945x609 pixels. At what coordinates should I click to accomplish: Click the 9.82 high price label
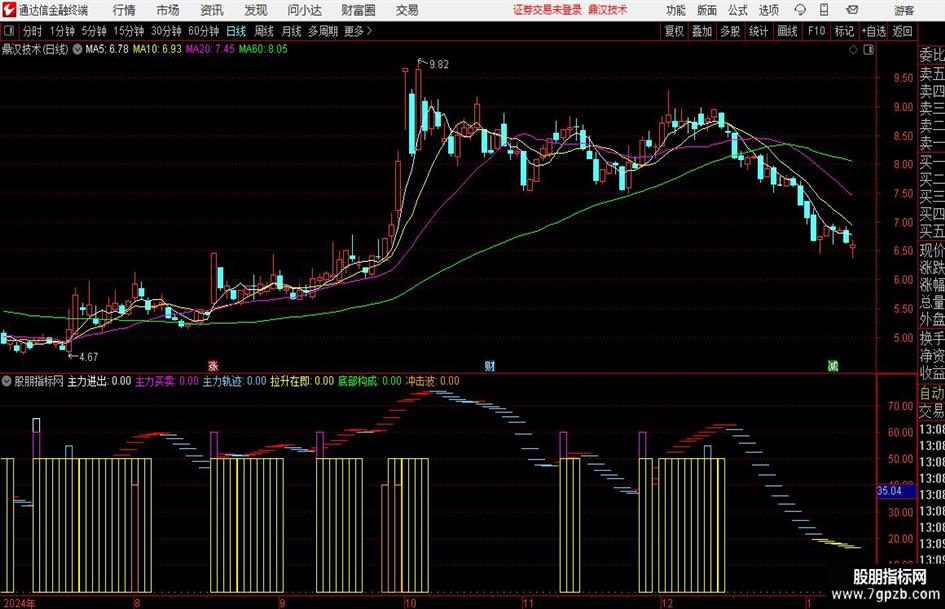click(x=439, y=65)
